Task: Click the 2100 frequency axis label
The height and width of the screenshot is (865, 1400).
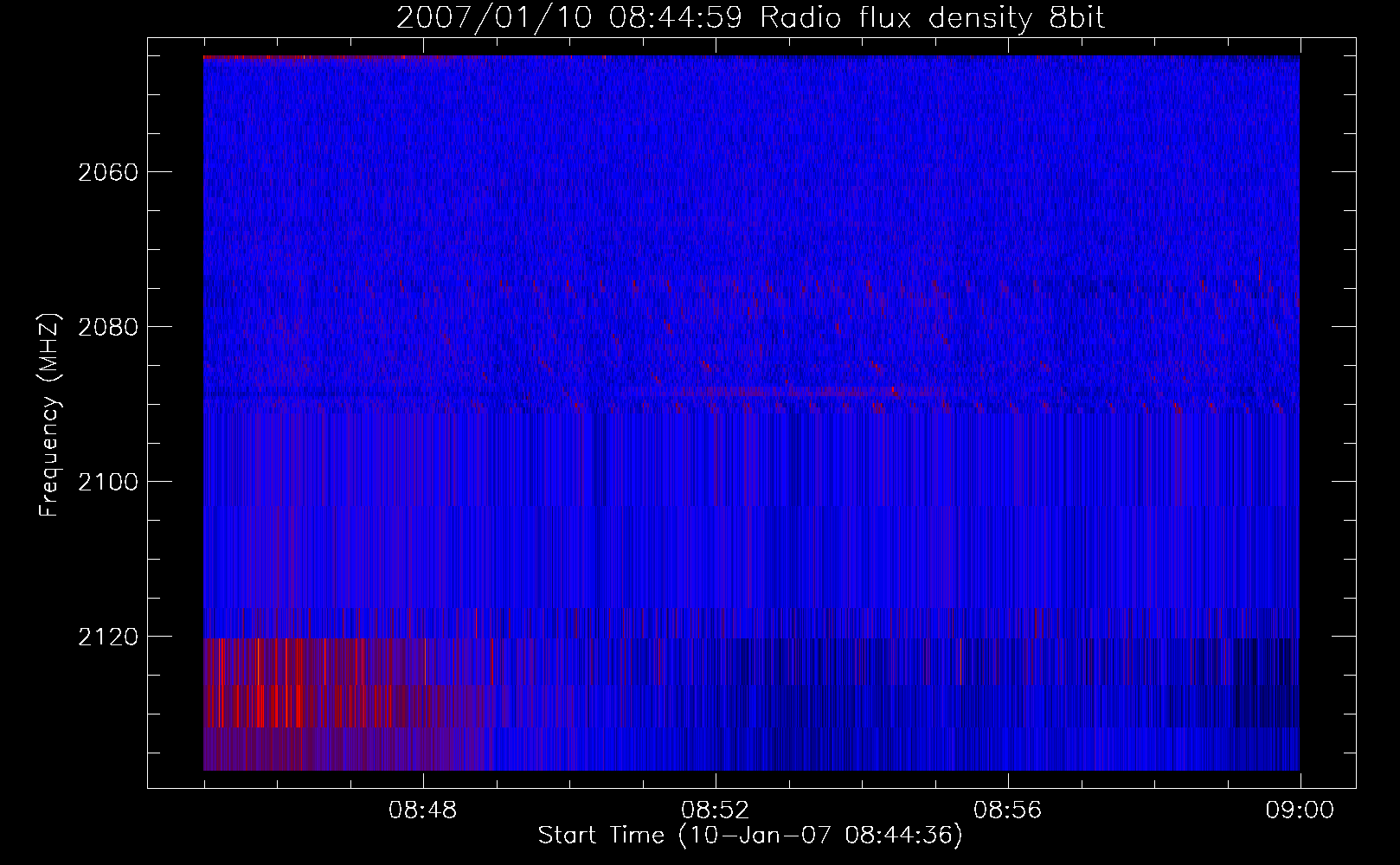Action: 108,482
